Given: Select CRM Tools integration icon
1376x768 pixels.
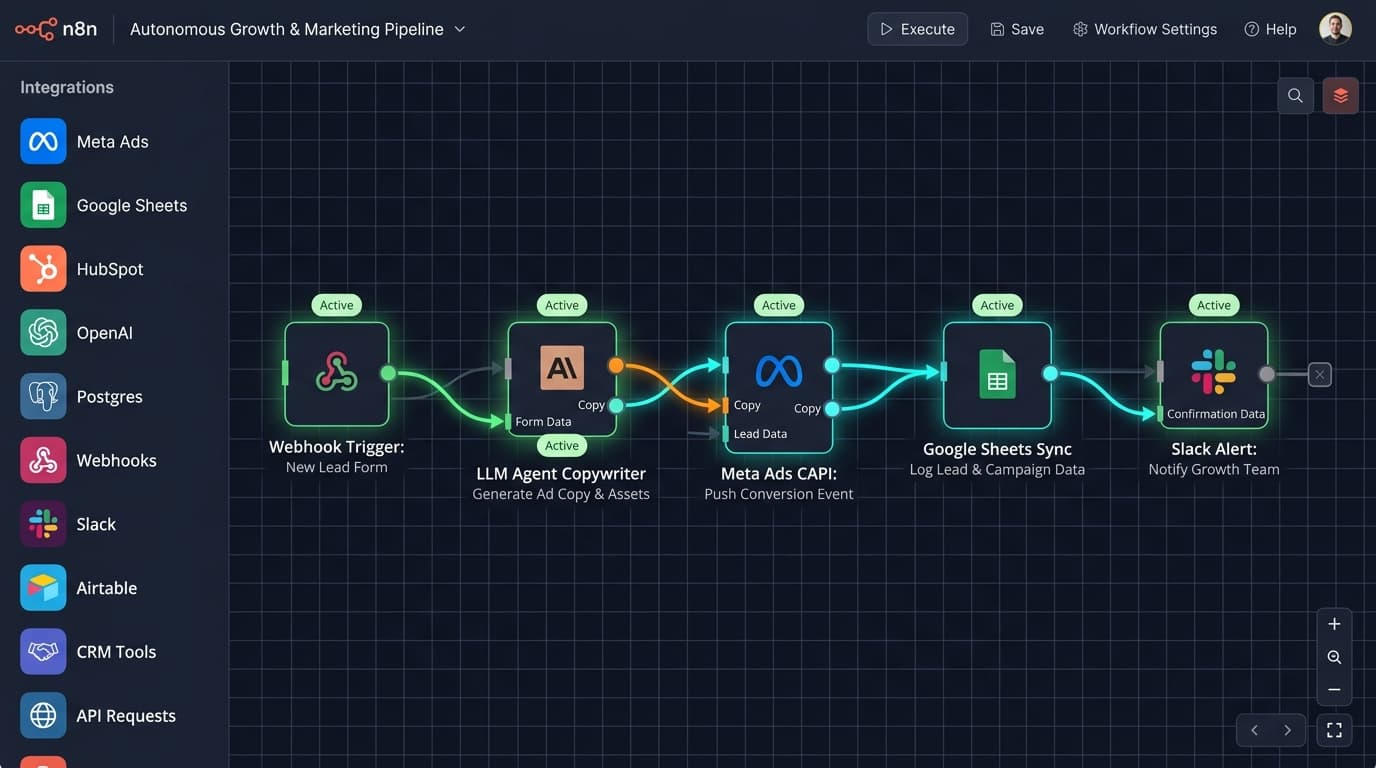Looking at the screenshot, I should click(x=43, y=651).
